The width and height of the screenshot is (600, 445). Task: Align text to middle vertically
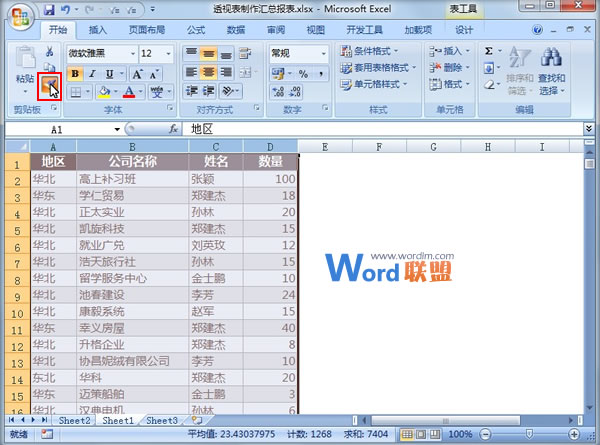pos(209,53)
